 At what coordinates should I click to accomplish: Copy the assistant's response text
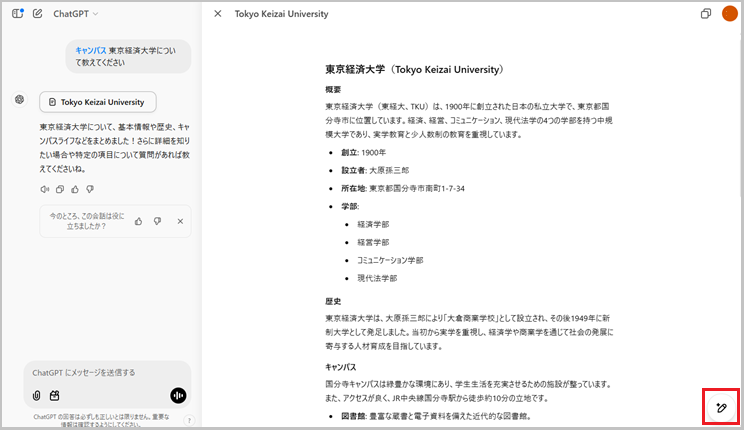[x=60, y=189]
